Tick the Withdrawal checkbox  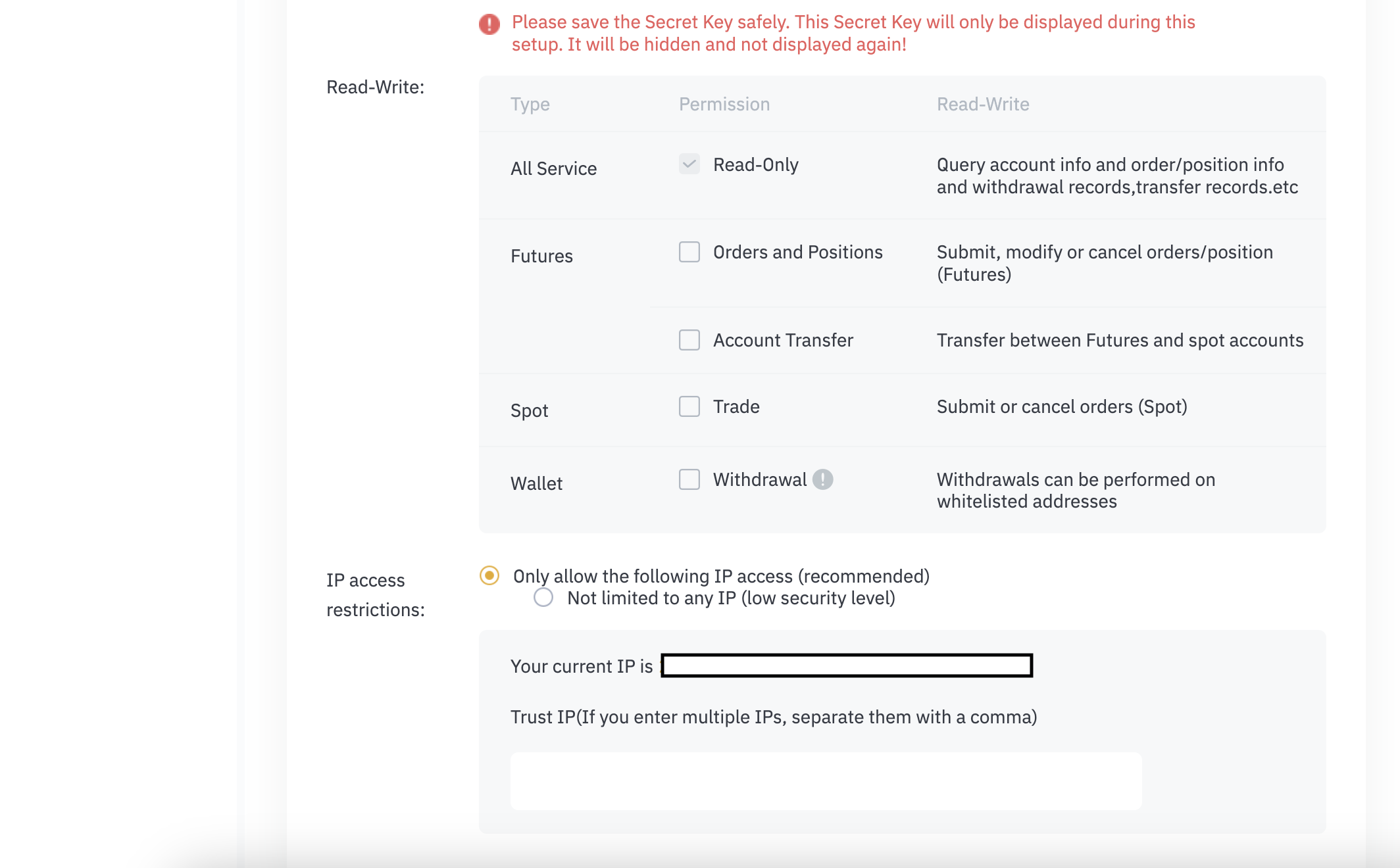(x=689, y=479)
